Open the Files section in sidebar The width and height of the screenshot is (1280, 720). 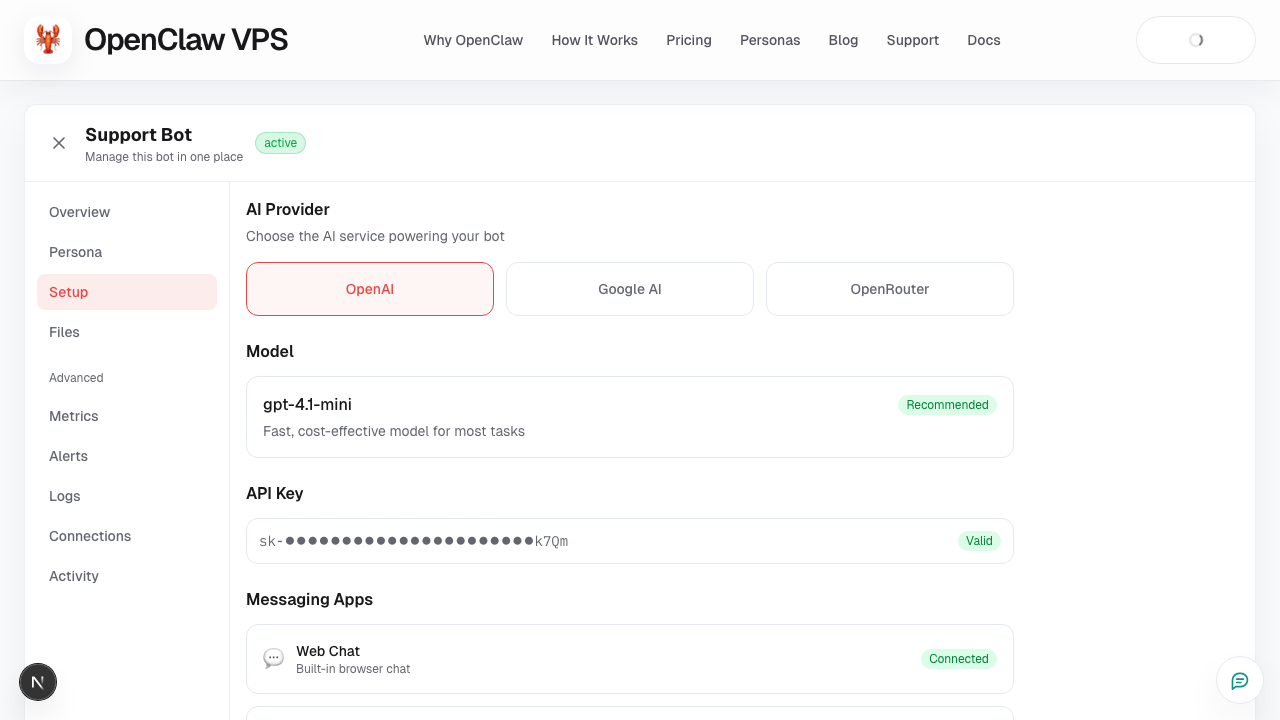click(x=64, y=332)
